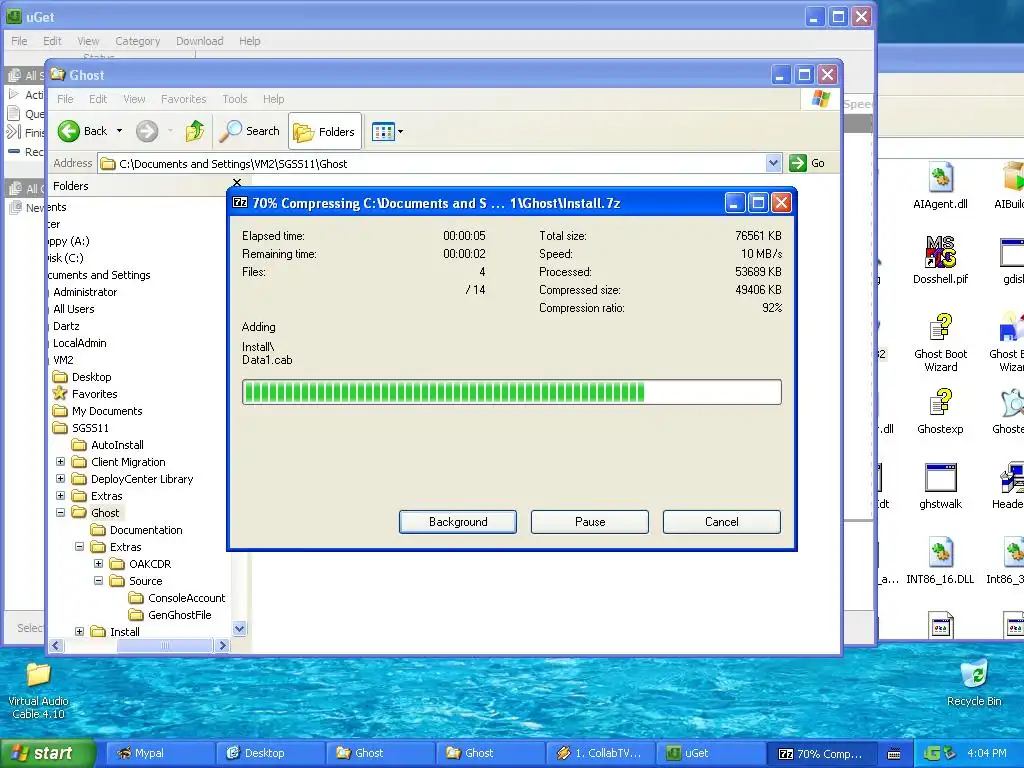Click the Desktop taskbar button
The image size is (1024, 768).
[x=270, y=753]
